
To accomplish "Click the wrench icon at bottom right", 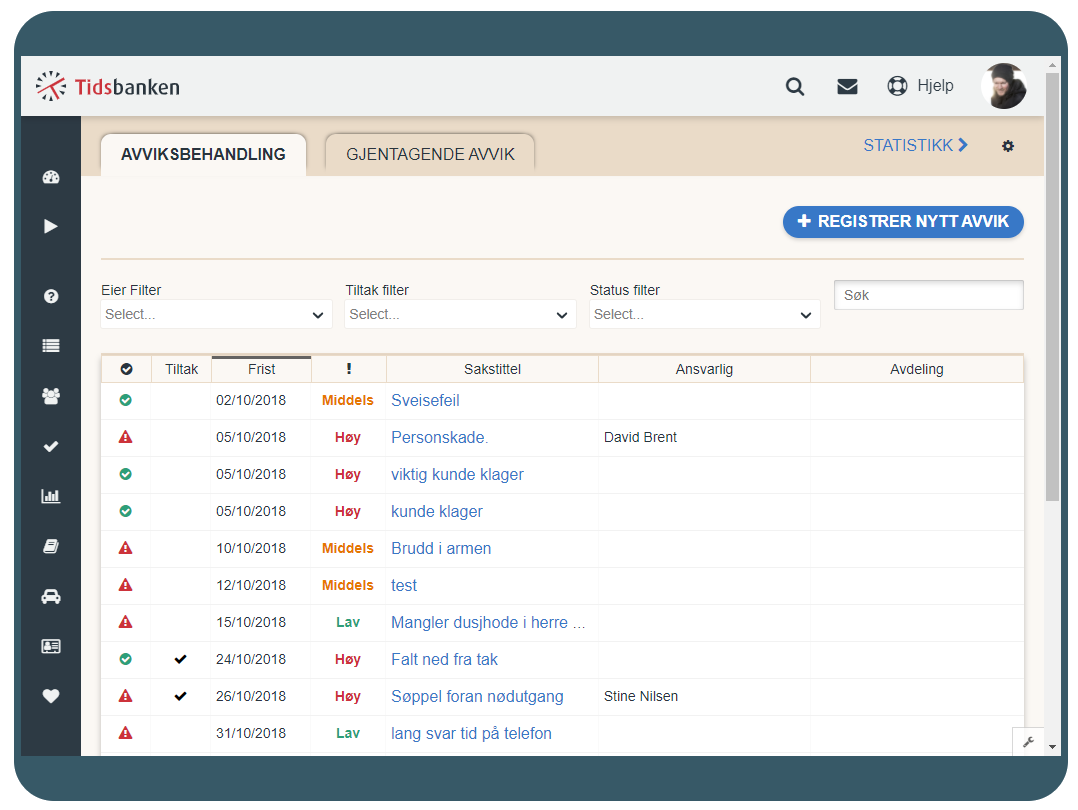I will point(1028,741).
